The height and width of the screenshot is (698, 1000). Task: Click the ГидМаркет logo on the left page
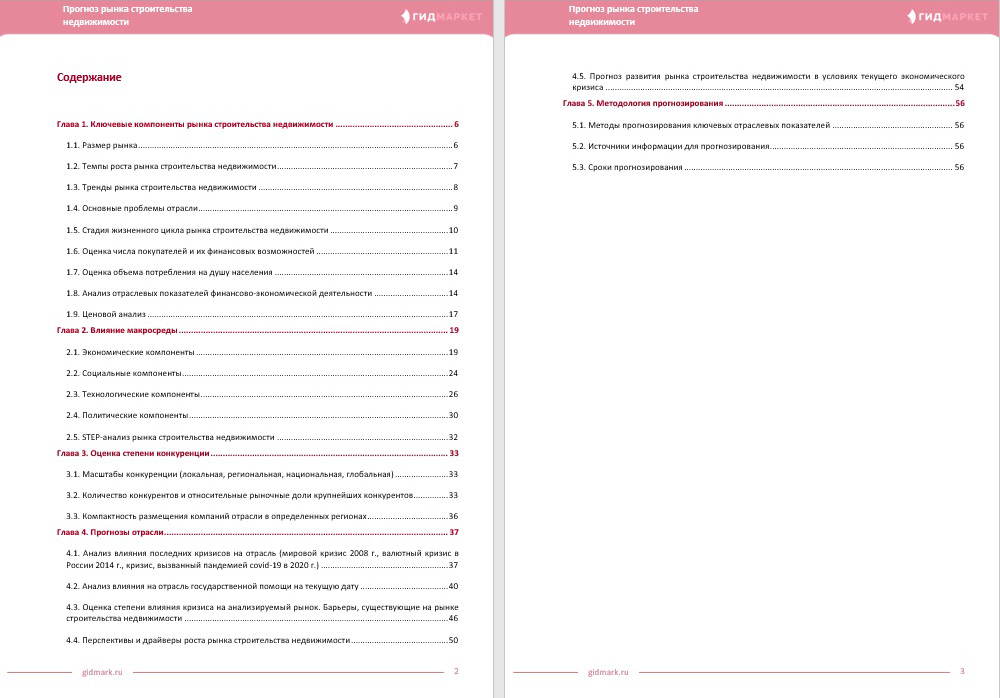(441, 16)
